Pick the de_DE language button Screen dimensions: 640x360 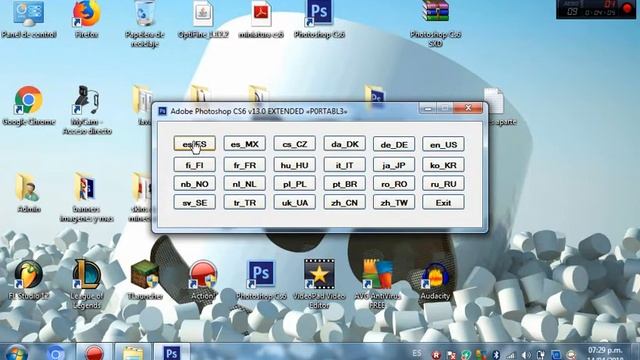point(394,144)
